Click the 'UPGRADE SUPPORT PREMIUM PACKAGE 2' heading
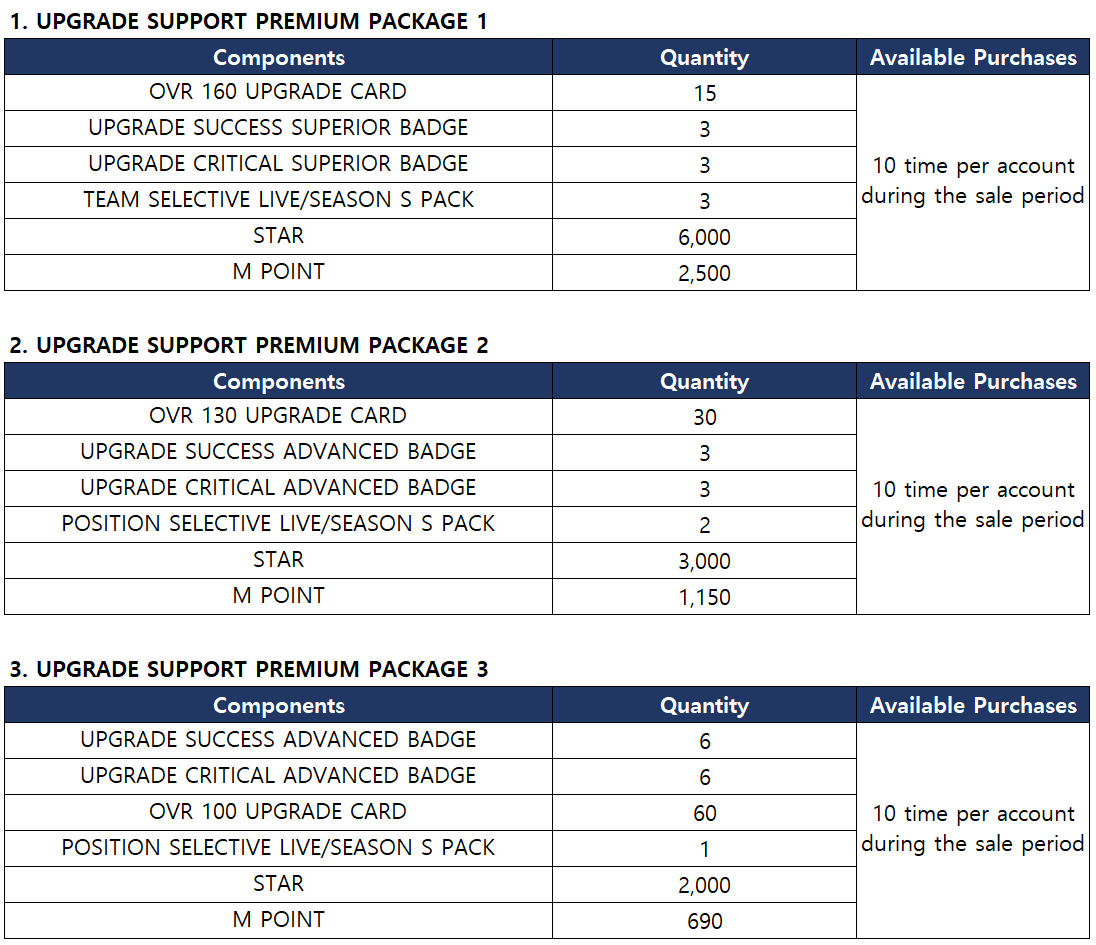Image resolution: width=1096 pixels, height=945 pixels. pyautogui.click(x=248, y=345)
